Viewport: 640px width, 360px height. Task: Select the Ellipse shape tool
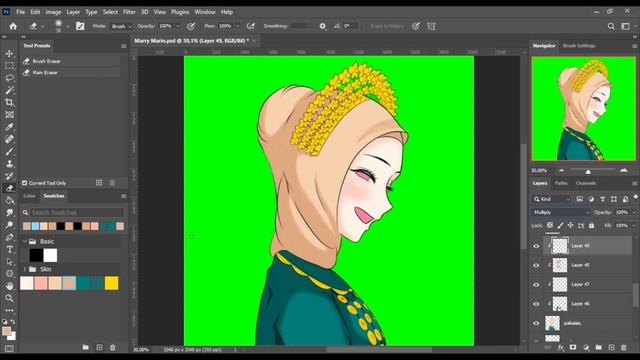tap(9, 274)
